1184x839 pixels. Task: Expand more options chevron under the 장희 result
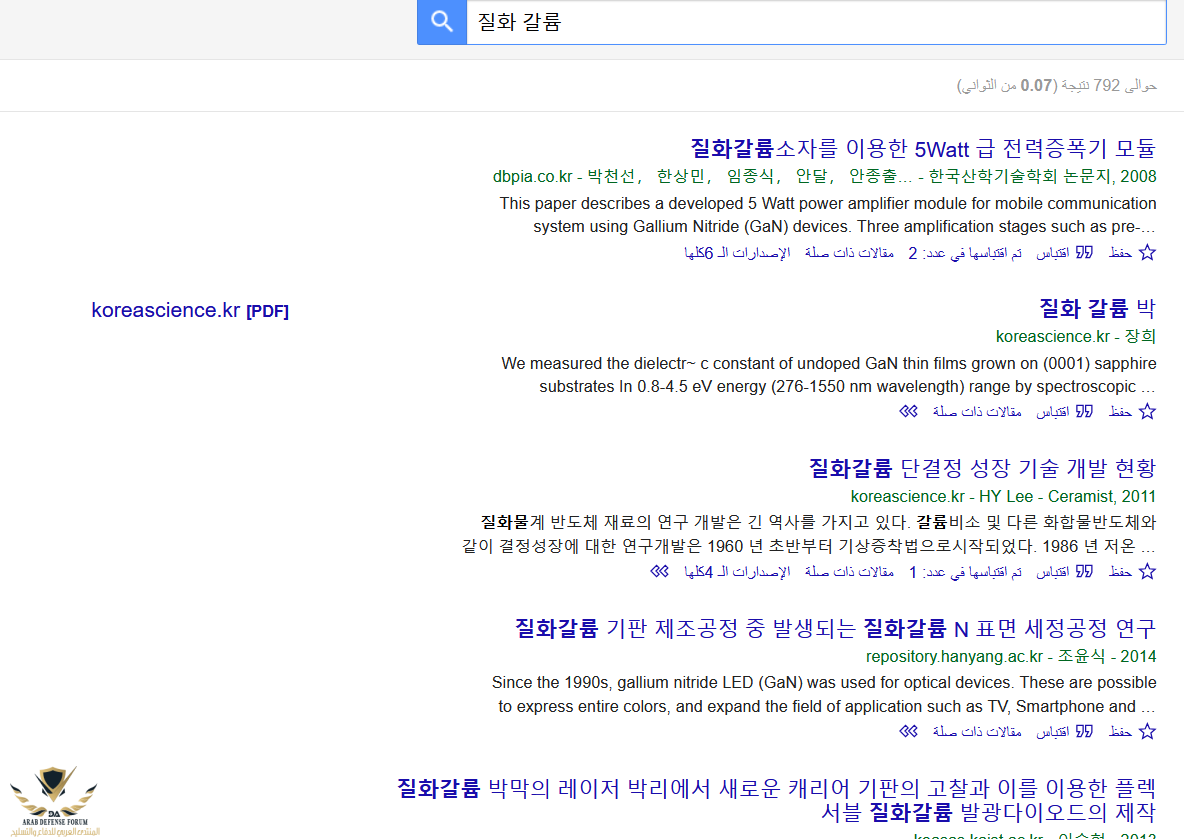pos(908,412)
